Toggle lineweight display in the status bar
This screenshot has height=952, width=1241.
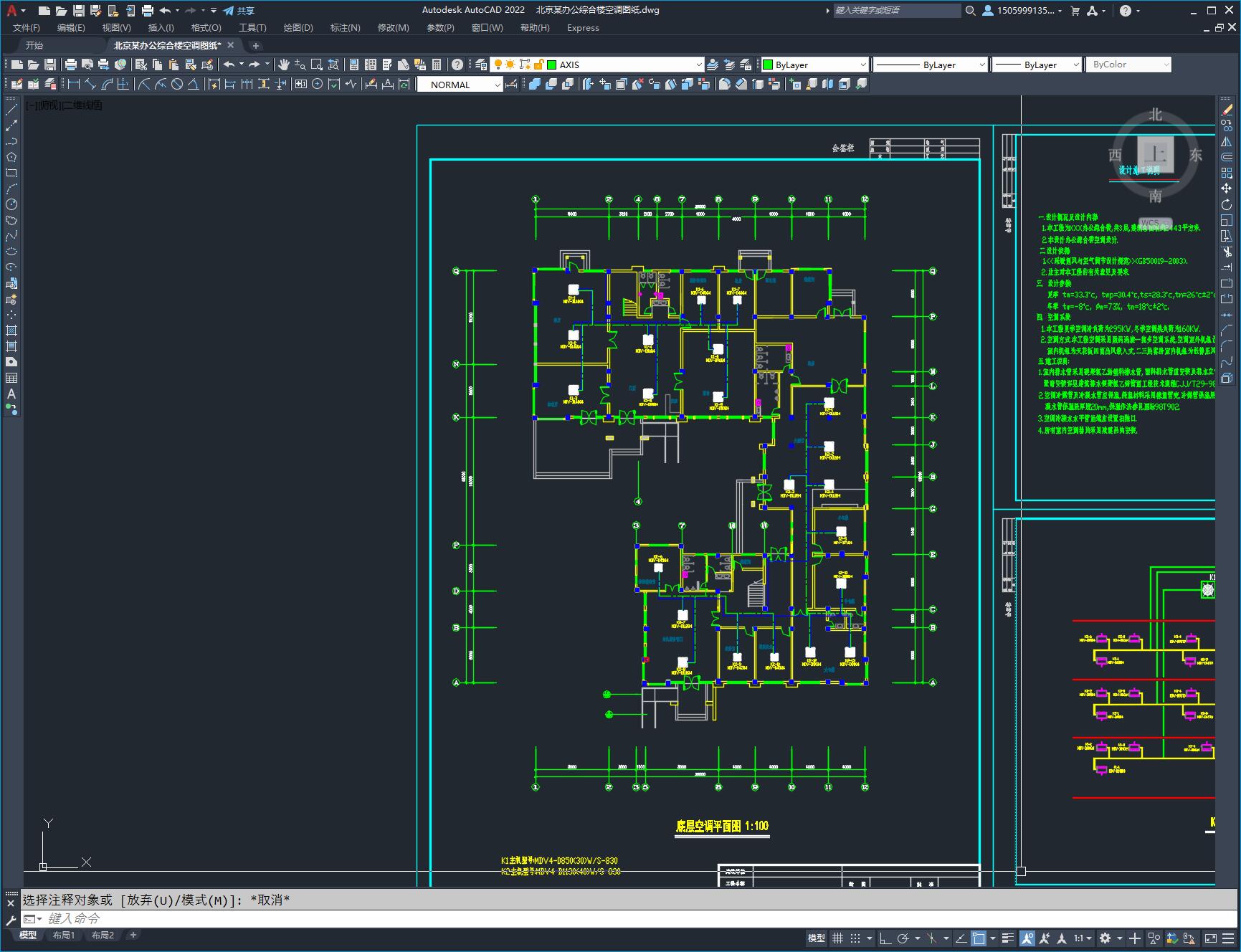click(x=1009, y=938)
